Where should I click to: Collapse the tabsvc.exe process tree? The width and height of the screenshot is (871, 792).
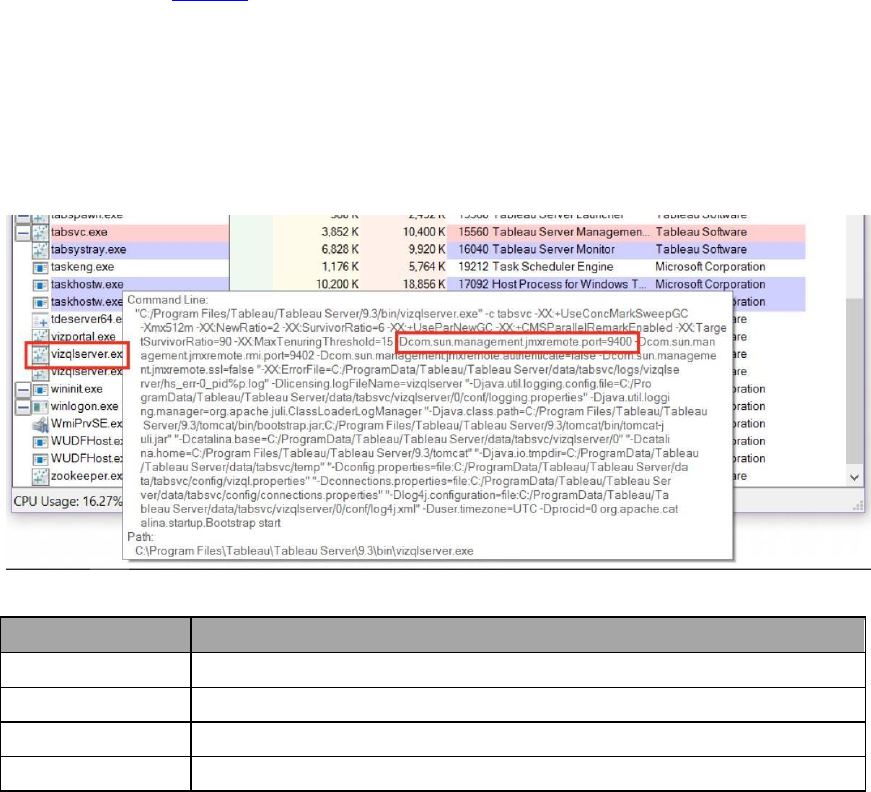[22, 232]
